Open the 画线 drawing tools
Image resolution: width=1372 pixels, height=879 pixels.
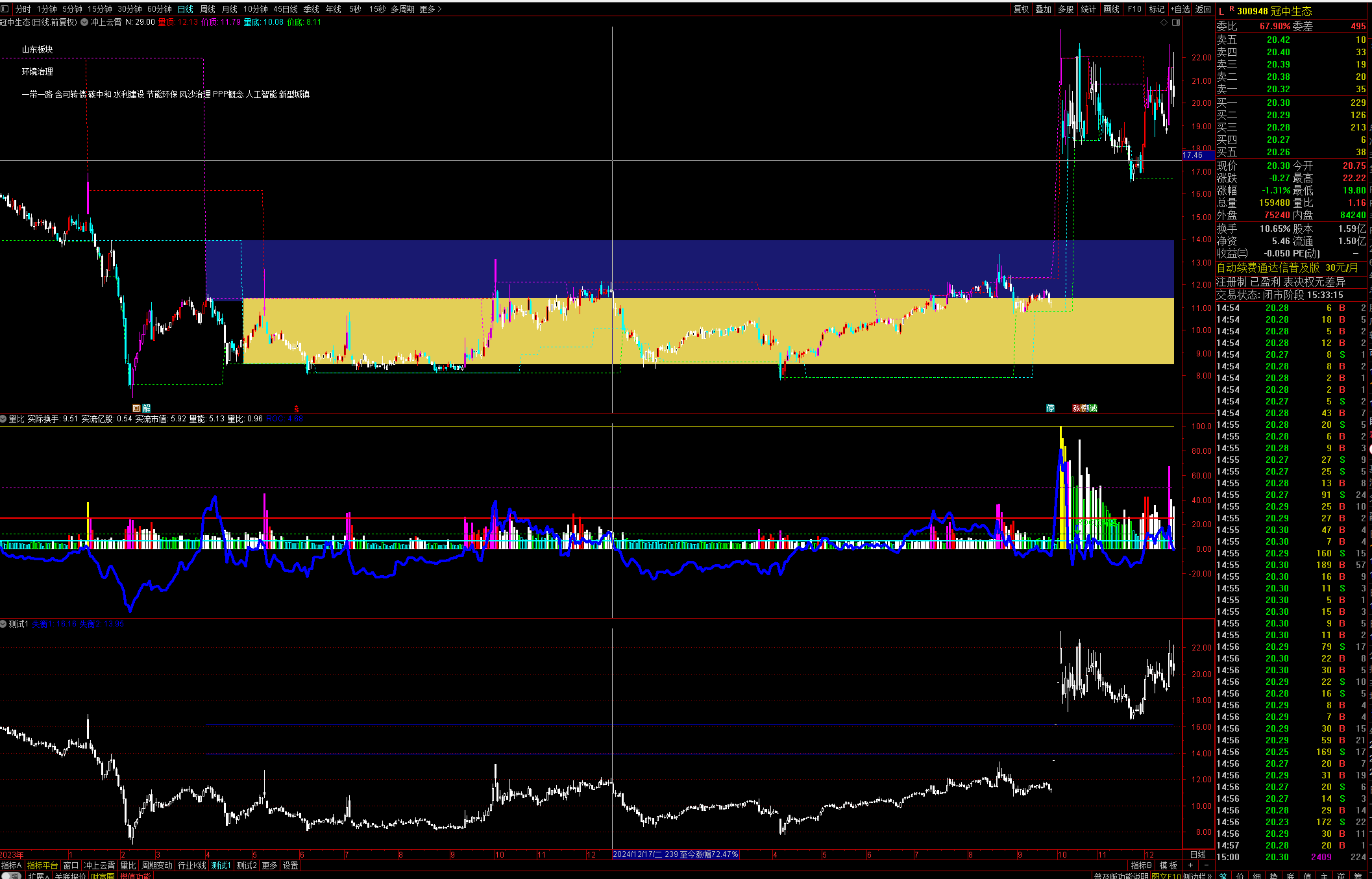tap(1111, 9)
